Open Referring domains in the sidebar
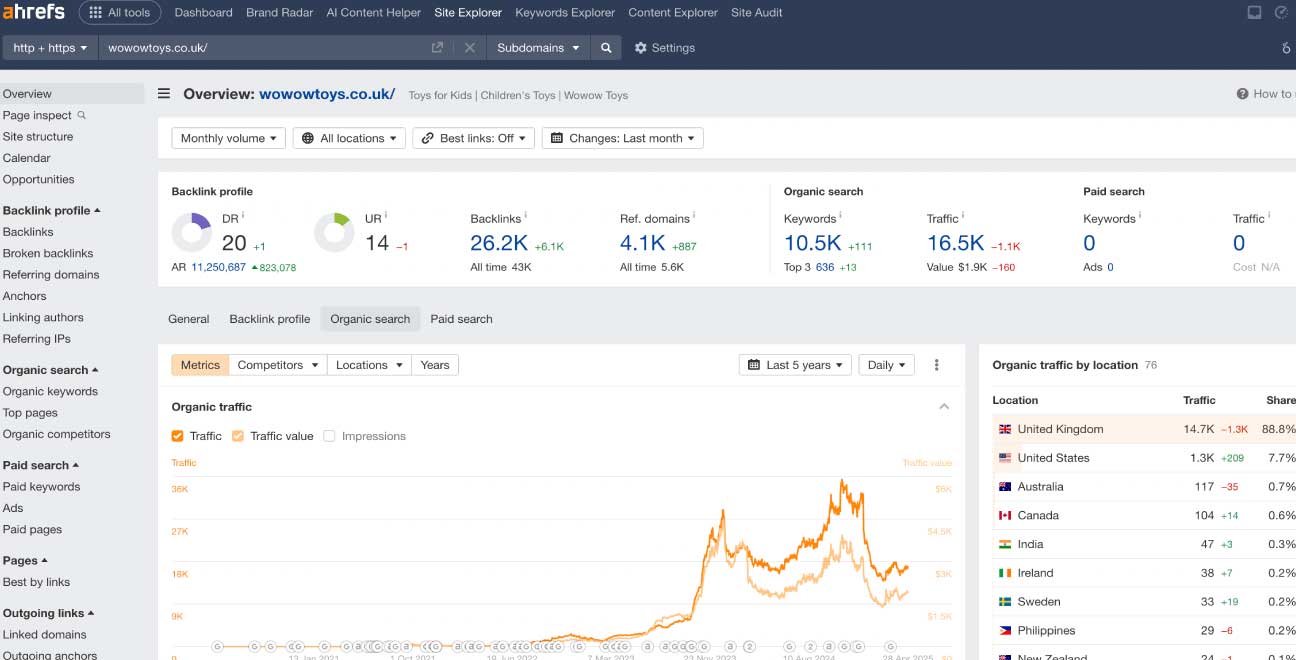 51,275
